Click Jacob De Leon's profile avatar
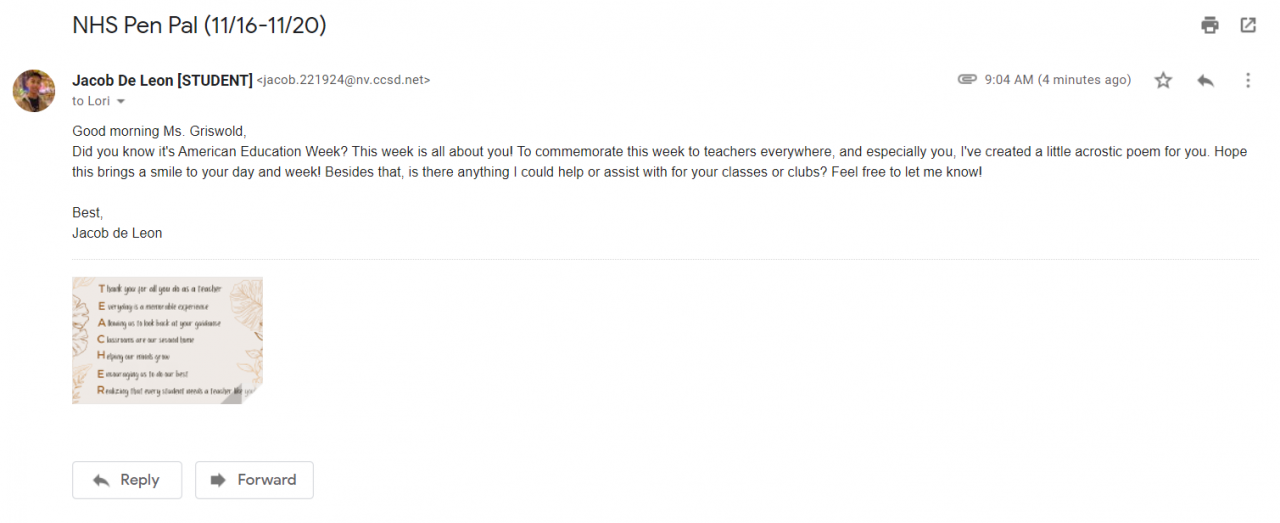The width and height of the screenshot is (1280, 523). coord(34,91)
